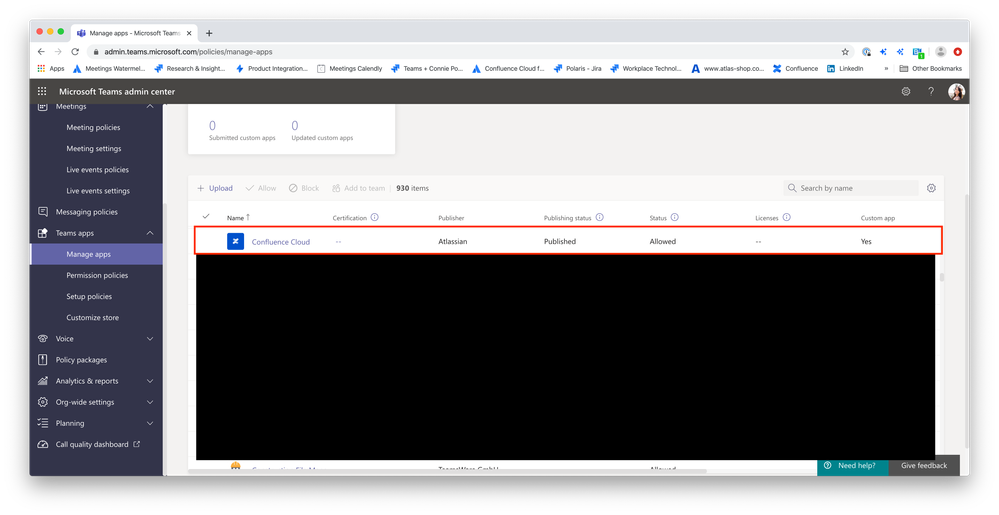
Task: Click the red extension icon in Chrome toolbar
Action: (x=958, y=52)
